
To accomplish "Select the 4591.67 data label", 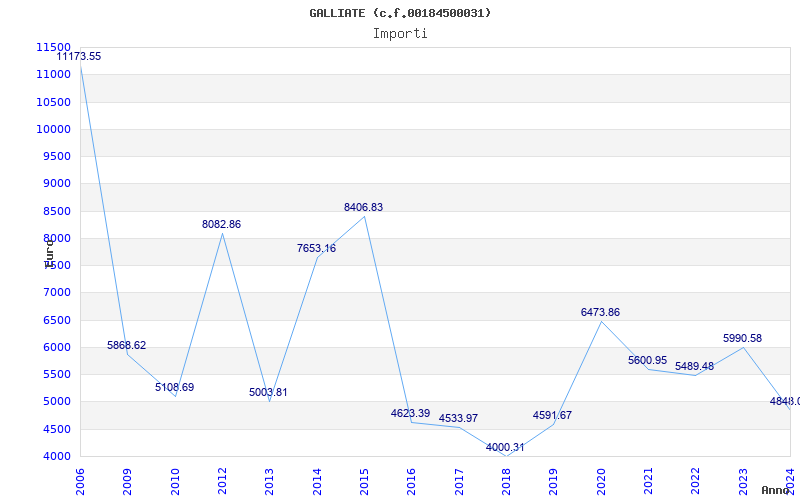I will pyautogui.click(x=553, y=415).
